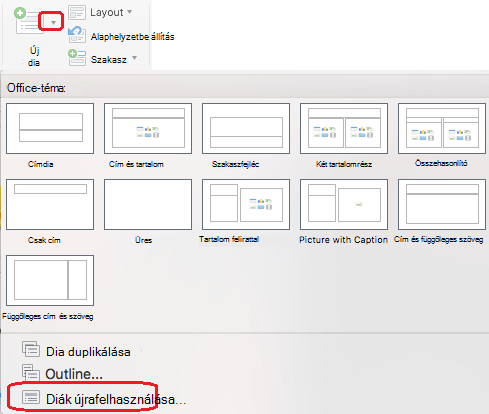Pick the Két tartalomrész layout

point(344,128)
